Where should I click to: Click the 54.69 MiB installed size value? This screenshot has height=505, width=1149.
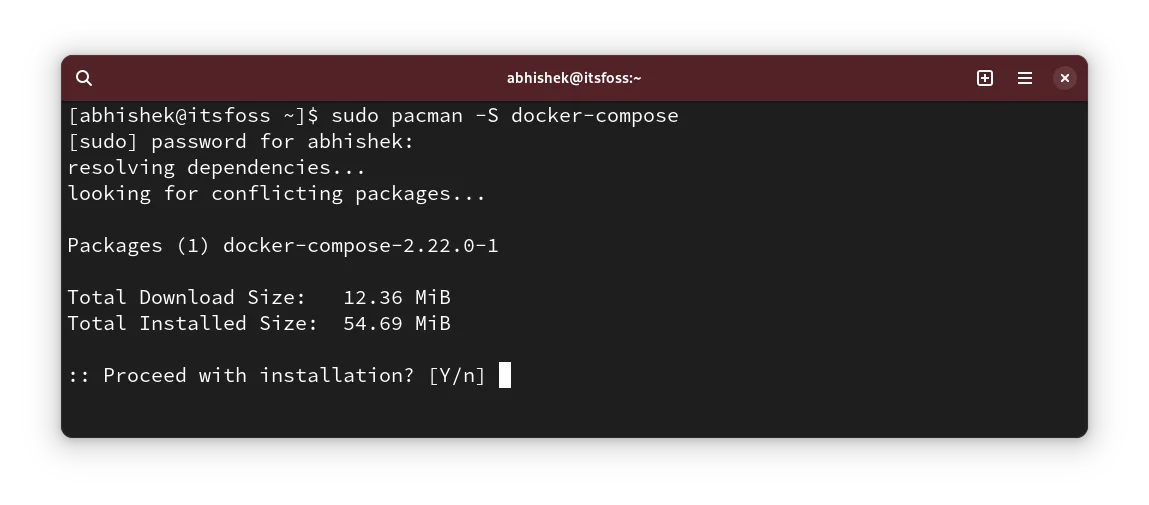click(396, 324)
